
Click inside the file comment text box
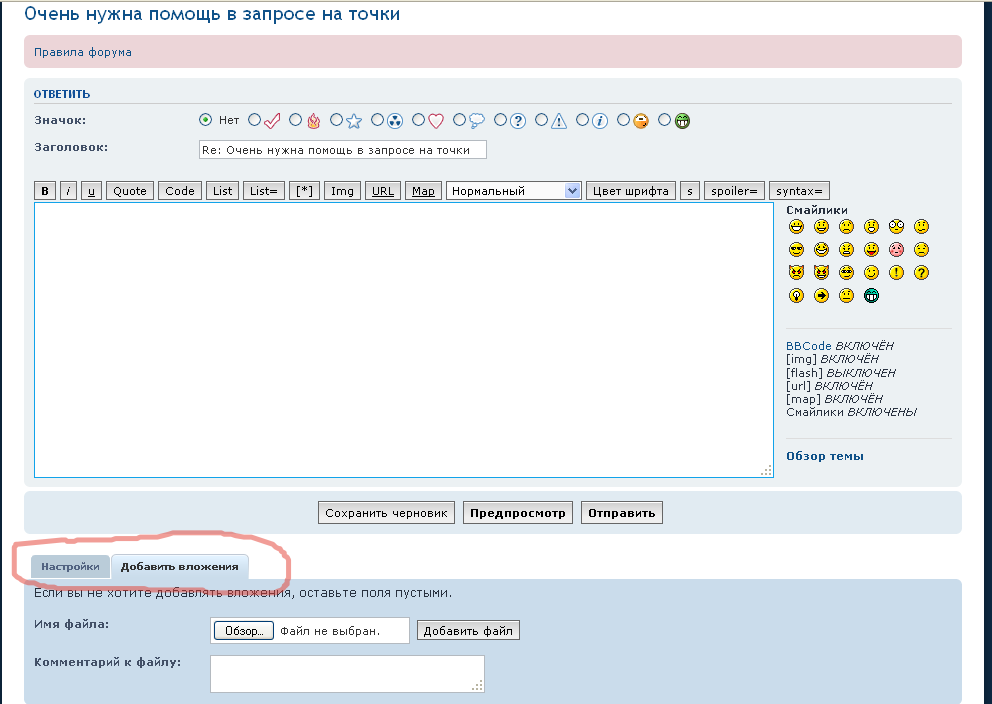[346, 673]
